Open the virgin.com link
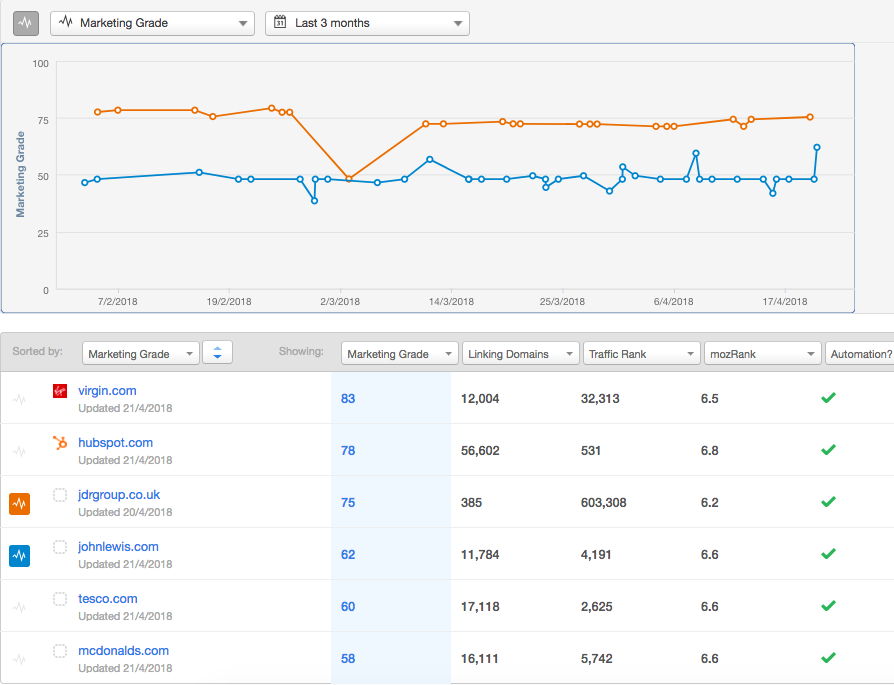The width and height of the screenshot is (894, 685). (x=107, y=391)
